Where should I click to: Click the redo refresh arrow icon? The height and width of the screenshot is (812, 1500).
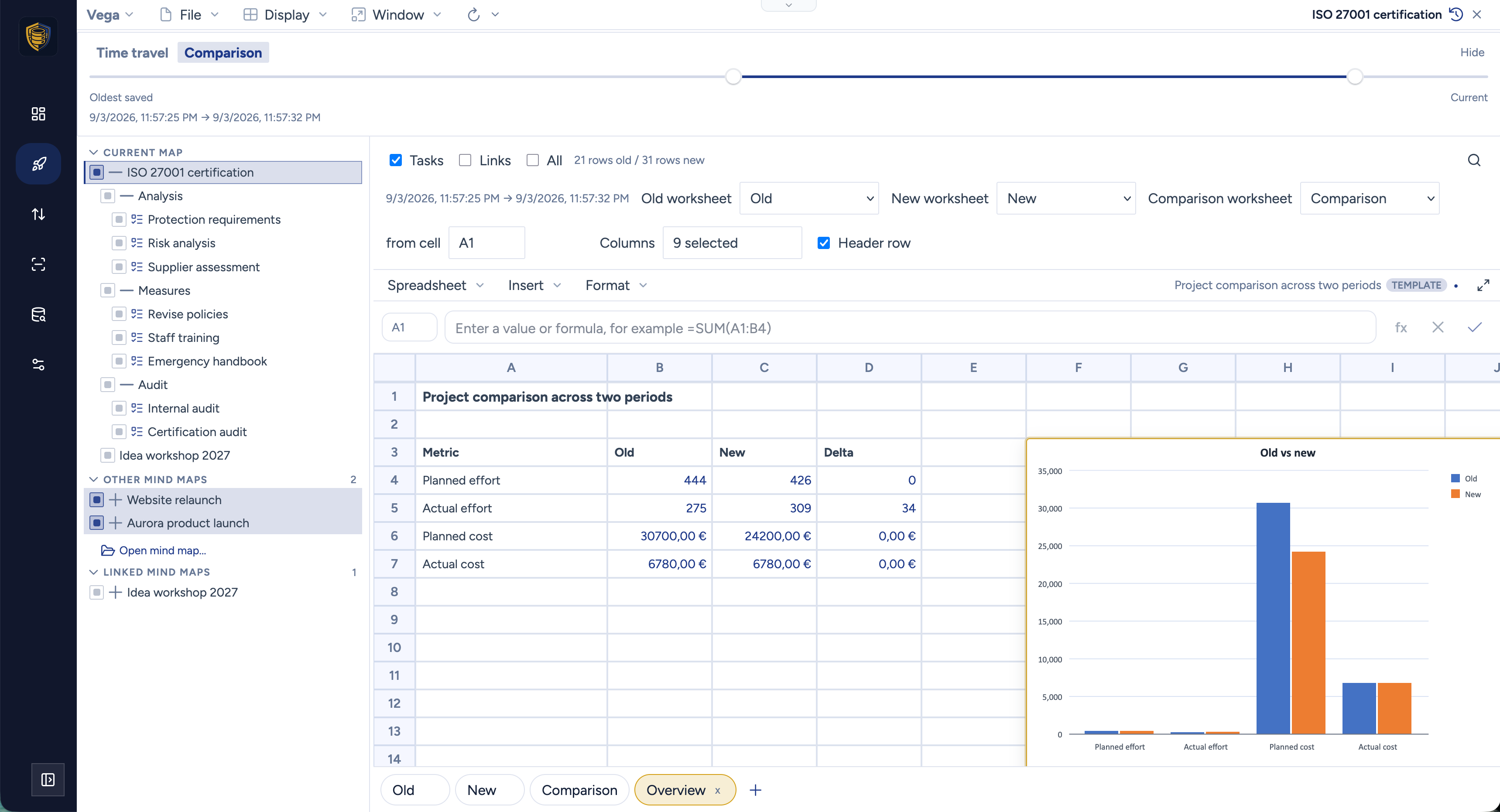473,14
